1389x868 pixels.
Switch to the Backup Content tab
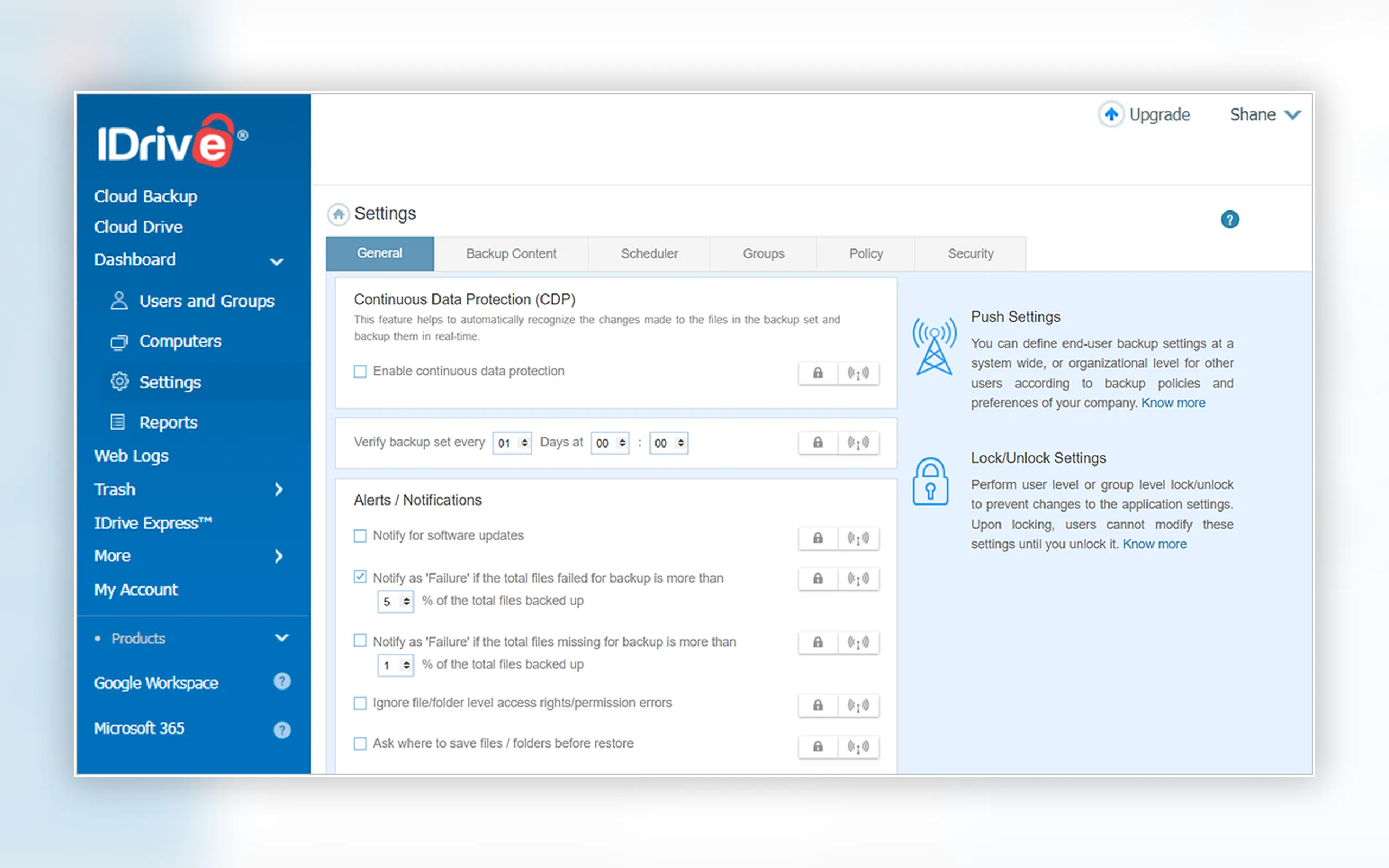[511, 254]
